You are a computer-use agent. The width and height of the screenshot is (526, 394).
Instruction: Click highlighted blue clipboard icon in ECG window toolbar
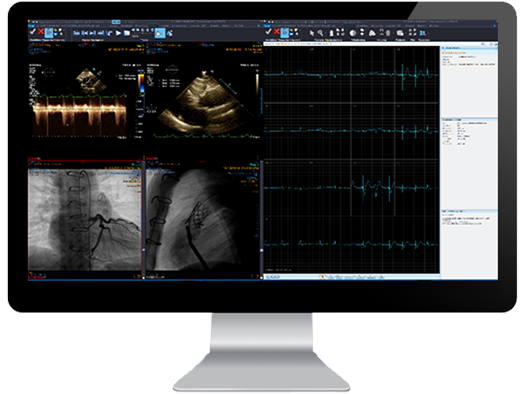(285, 33)
